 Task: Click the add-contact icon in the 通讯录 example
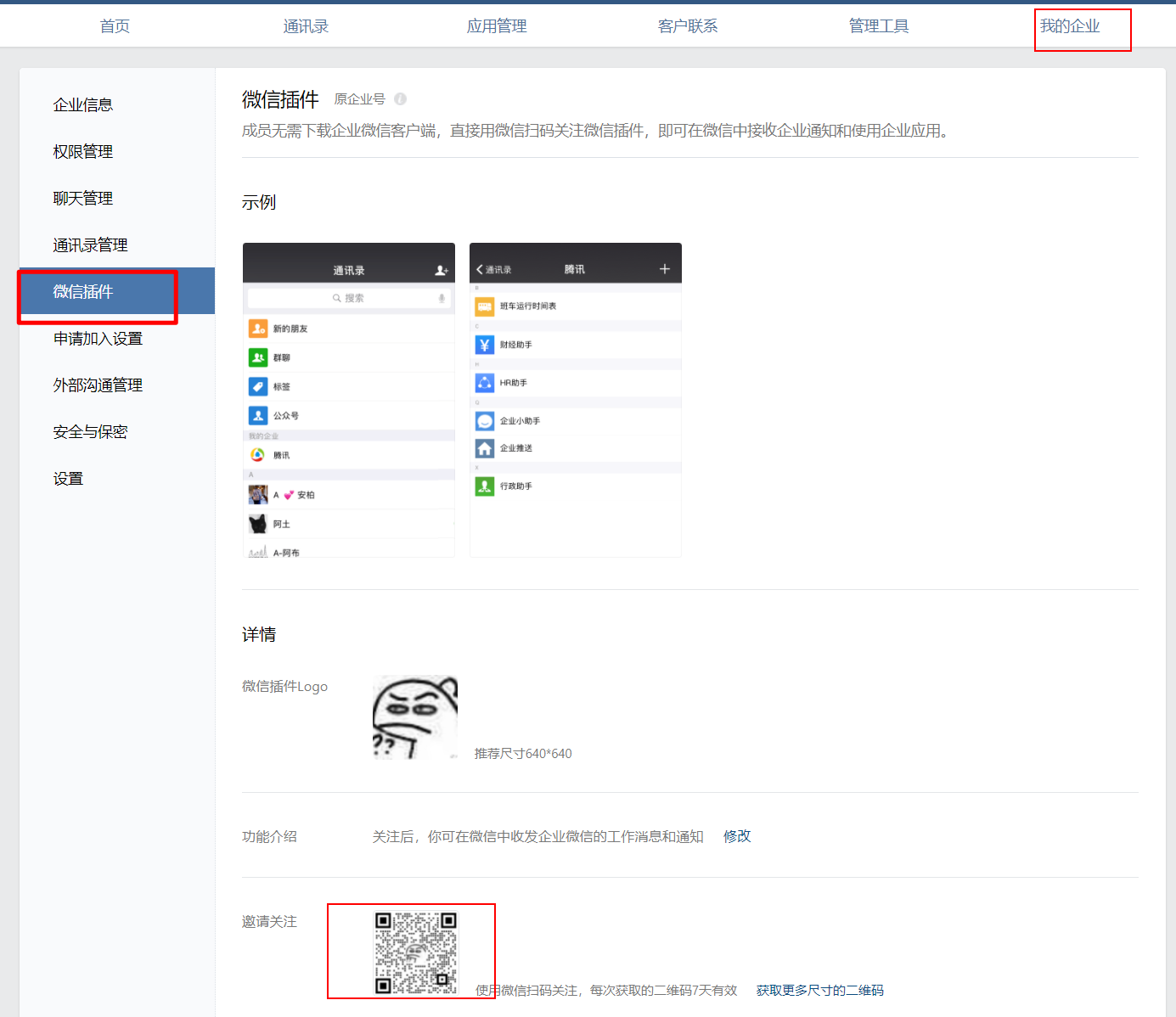point(442,270)
